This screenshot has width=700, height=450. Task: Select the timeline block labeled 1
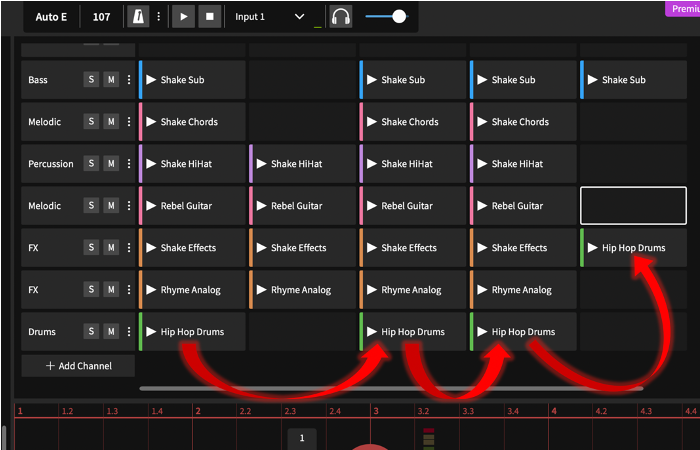click(302, 438)
